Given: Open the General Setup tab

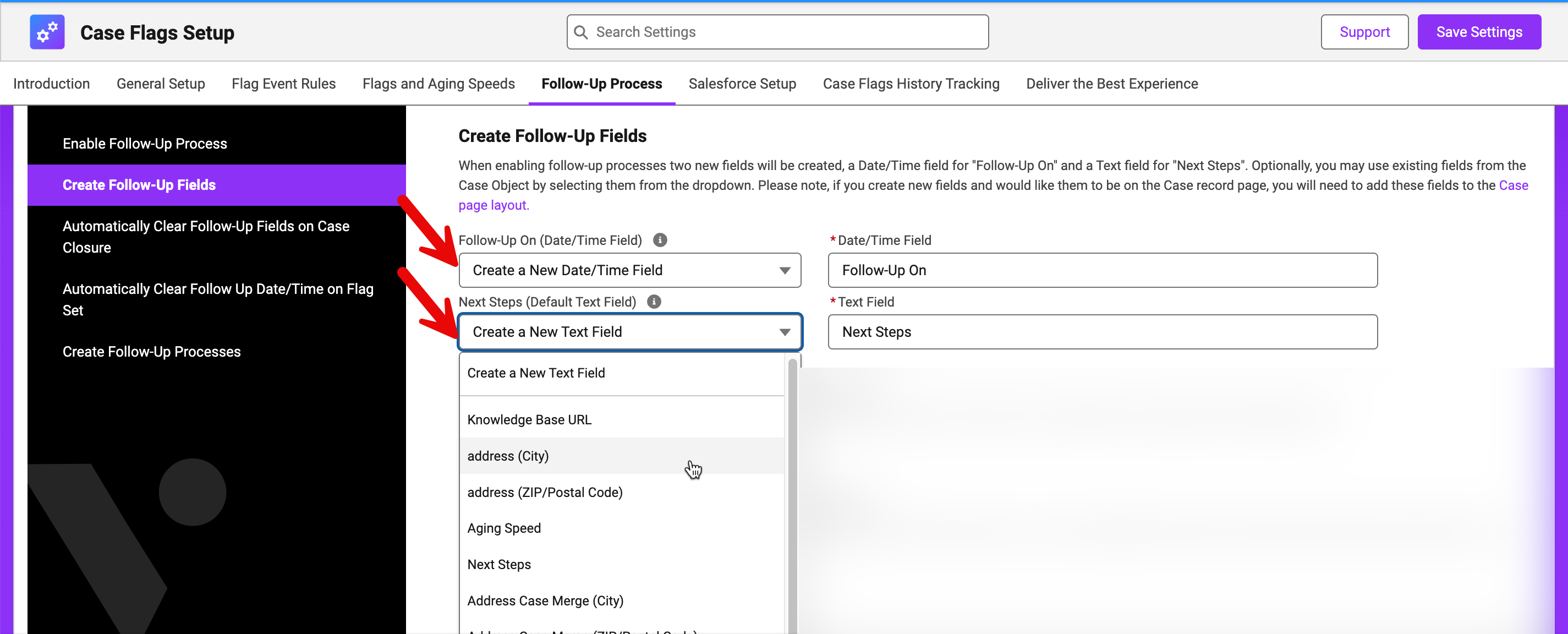Looking at the screenshot, I should click(x=161, y=84).
